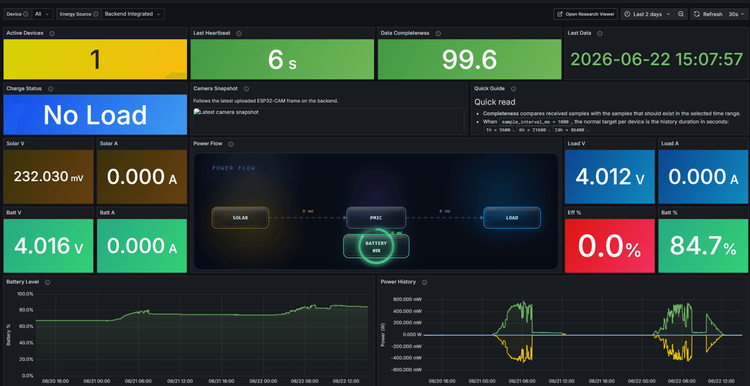The width and height of the screenshot is (750, 386).
Task: Click the Charge Status info icon
Action: tap(50, 88)
